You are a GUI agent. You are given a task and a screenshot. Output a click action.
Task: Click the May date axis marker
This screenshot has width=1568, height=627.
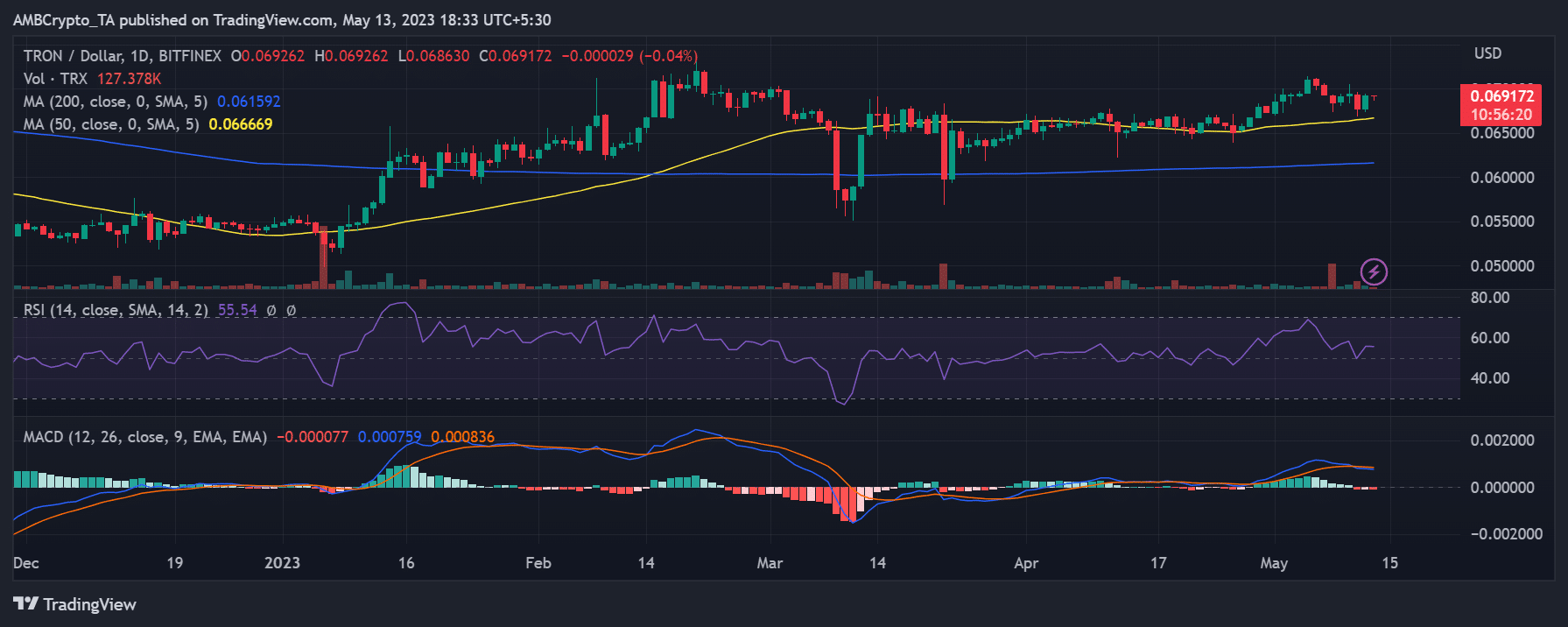(1274, 563)
